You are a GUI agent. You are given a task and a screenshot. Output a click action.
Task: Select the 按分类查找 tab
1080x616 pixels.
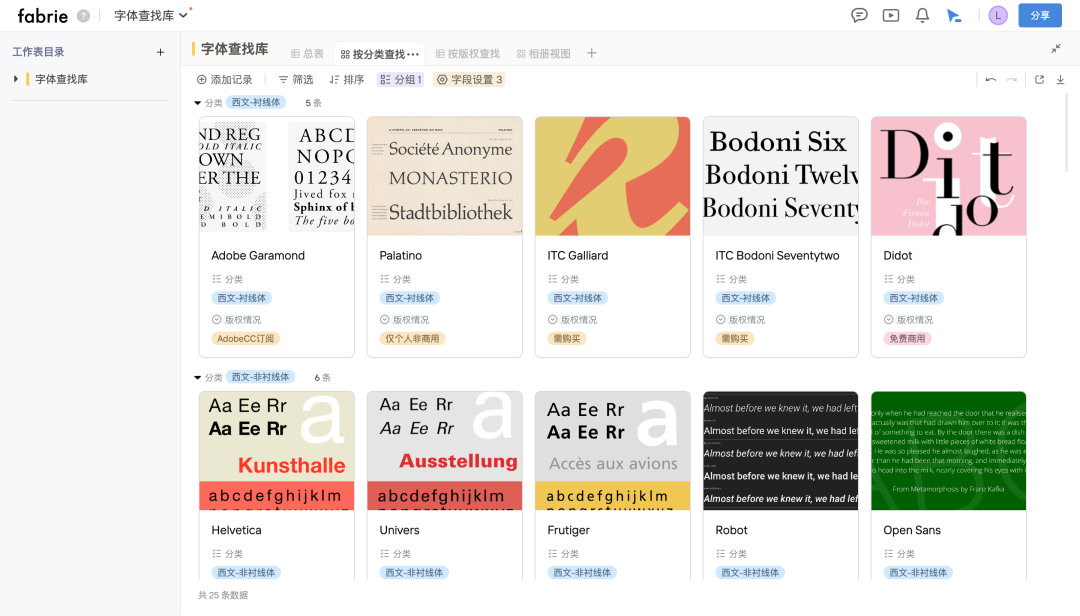click(x=380, y=54)
